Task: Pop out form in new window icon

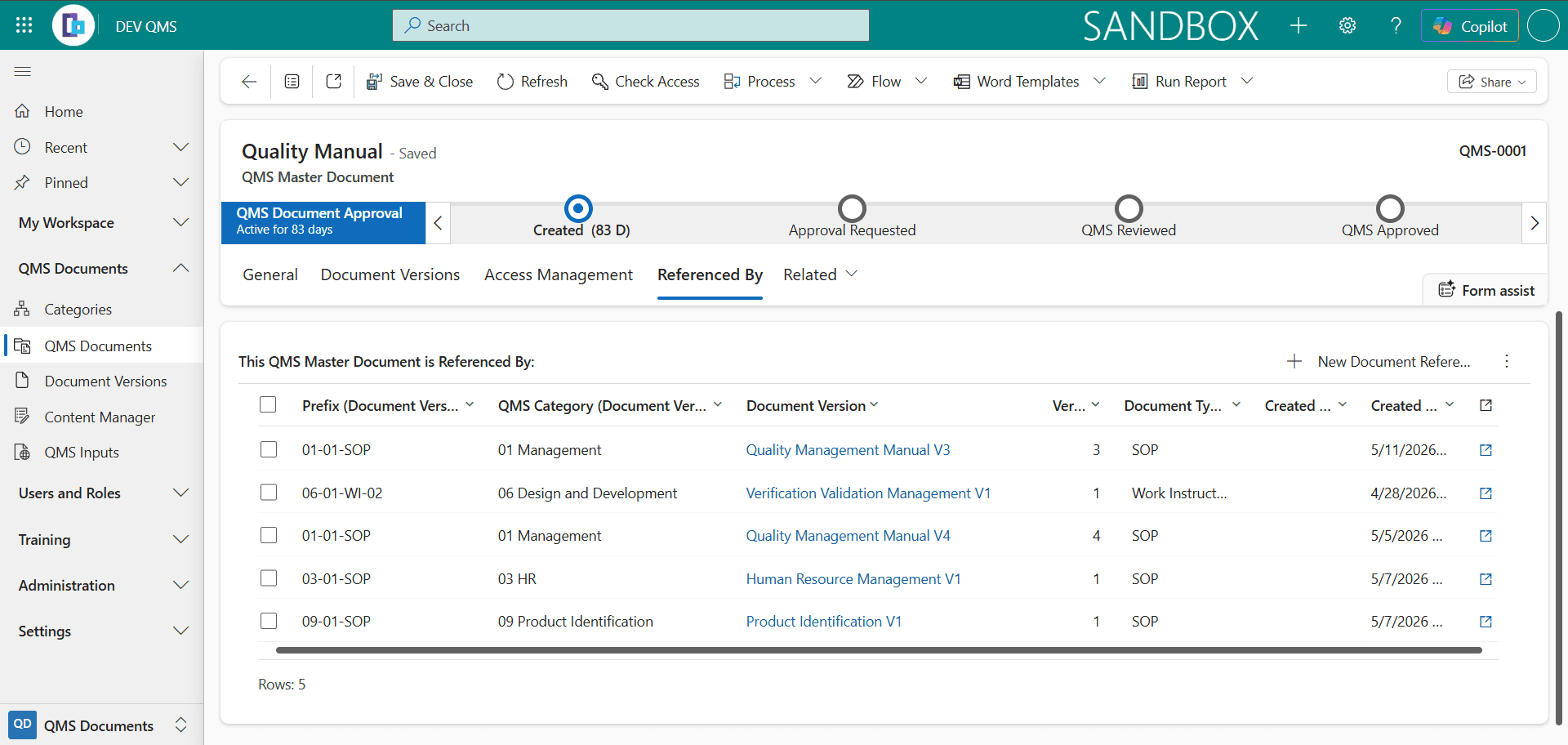Action: pos(333,81)
